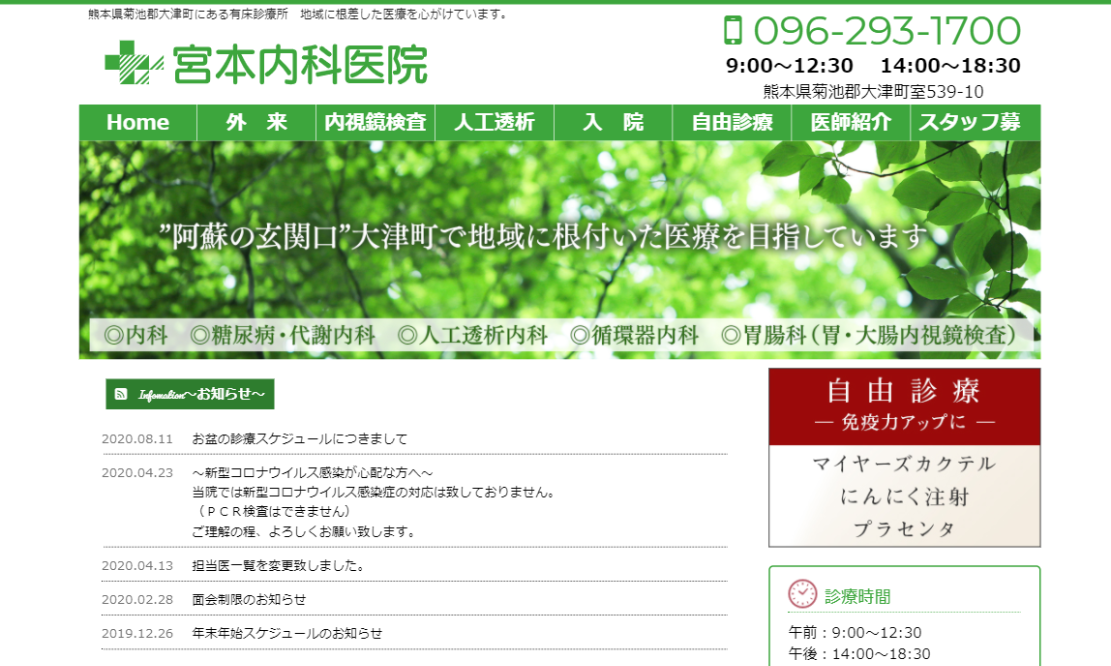
Task: Open the Home menu item
Action: [138, 123]
